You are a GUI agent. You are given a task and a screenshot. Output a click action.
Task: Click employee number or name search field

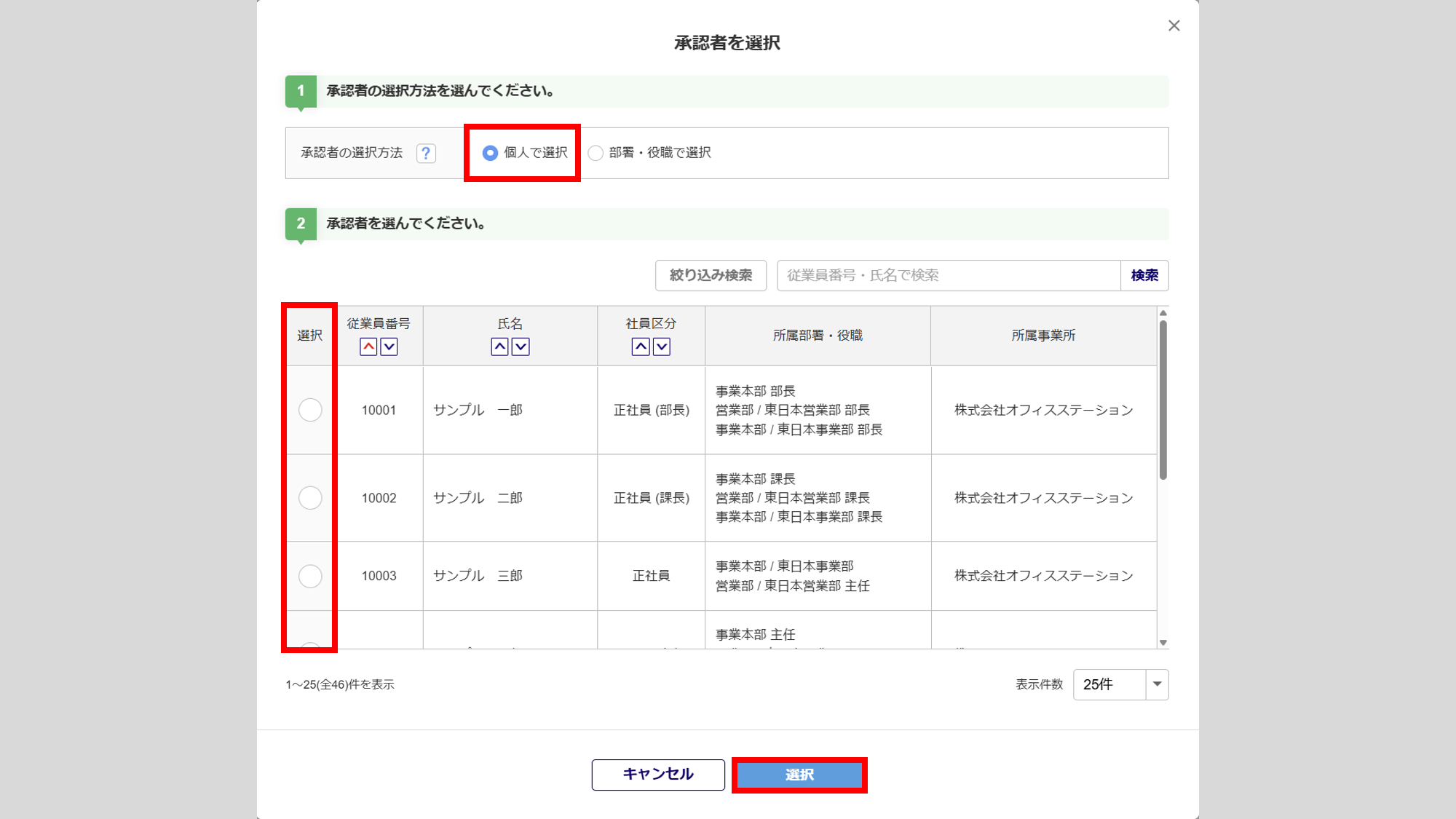948,275
